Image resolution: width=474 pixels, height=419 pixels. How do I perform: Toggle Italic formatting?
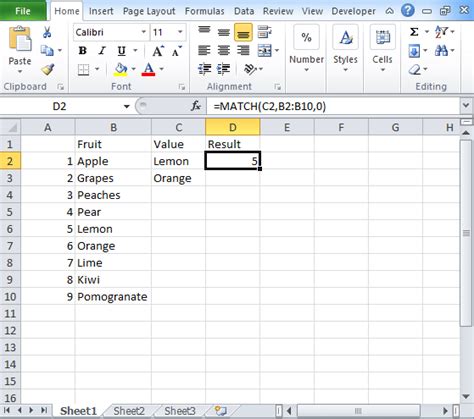(102, 51)
